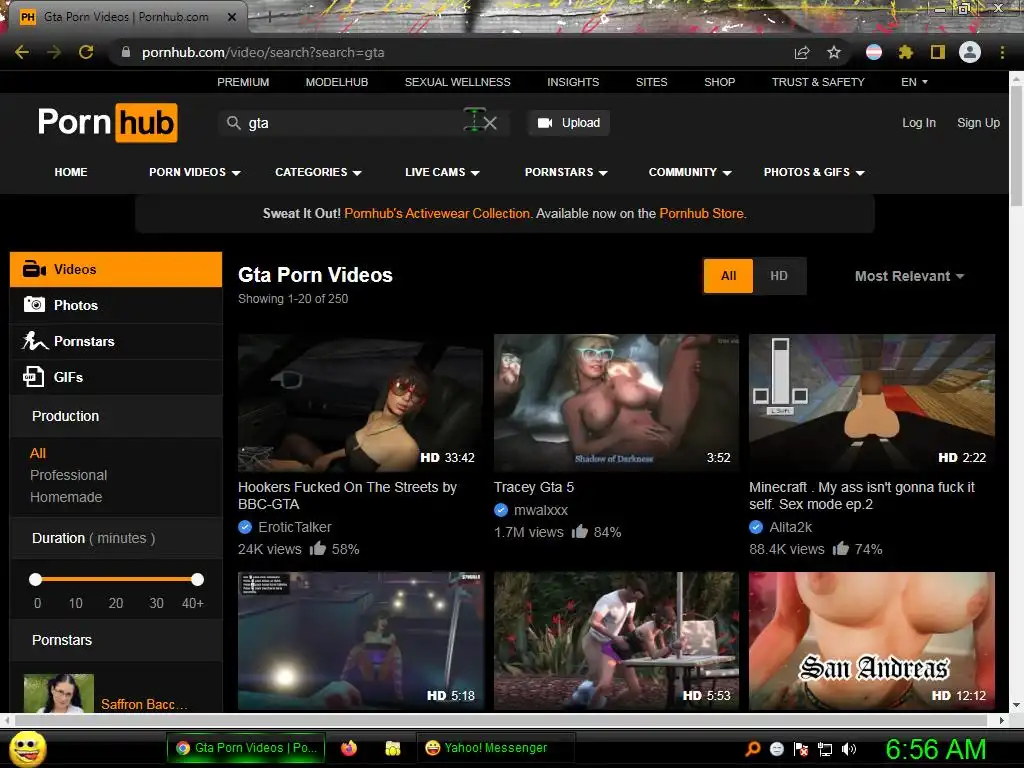Select GIFs in the left sidebar
1024x768 pixels.
point(116,377)
